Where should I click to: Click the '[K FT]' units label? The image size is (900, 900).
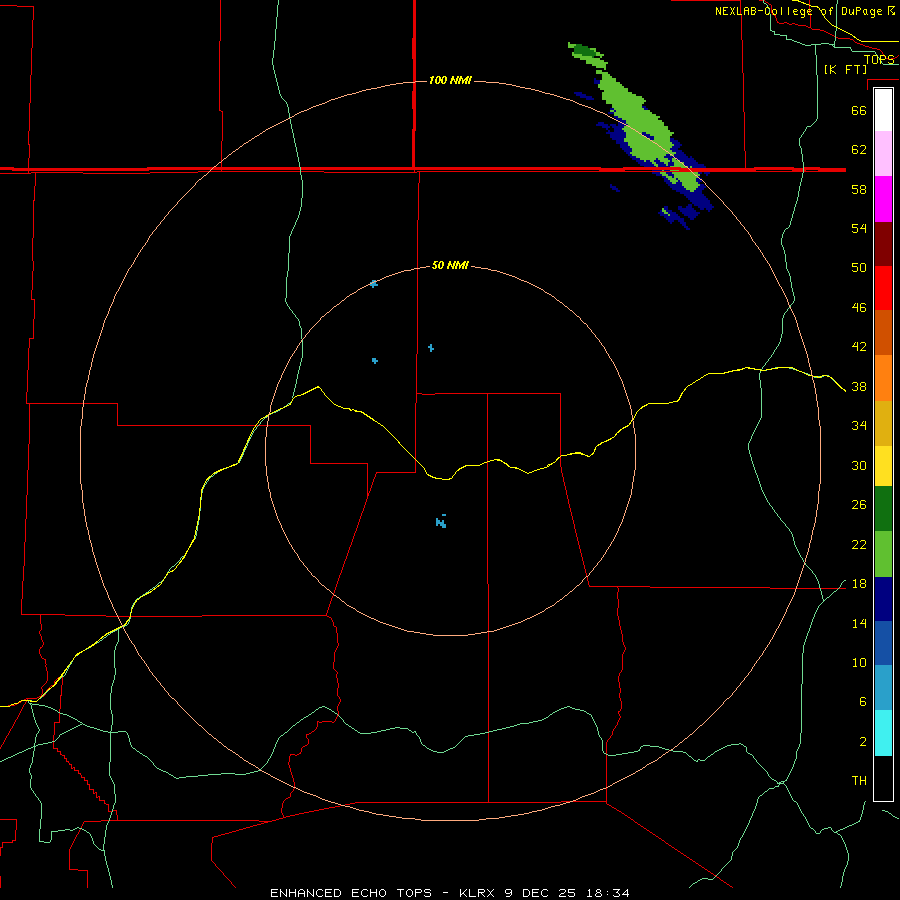(x=845, y=70)
